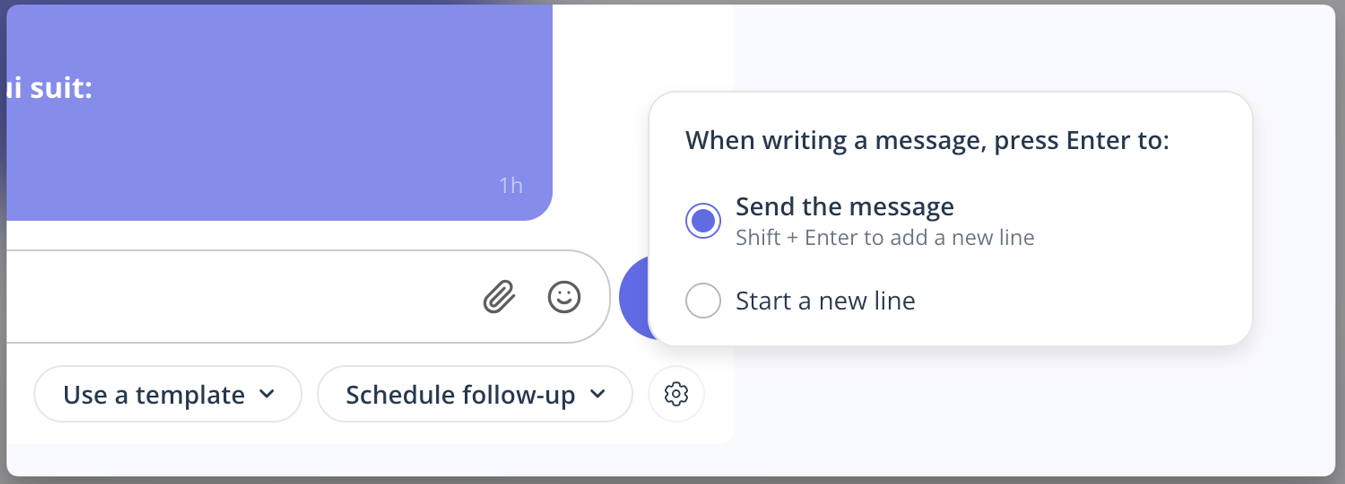
Task: Open the "Schedule follow-up" dropdown
Action: pyautogui.click(x=474, y=395)
